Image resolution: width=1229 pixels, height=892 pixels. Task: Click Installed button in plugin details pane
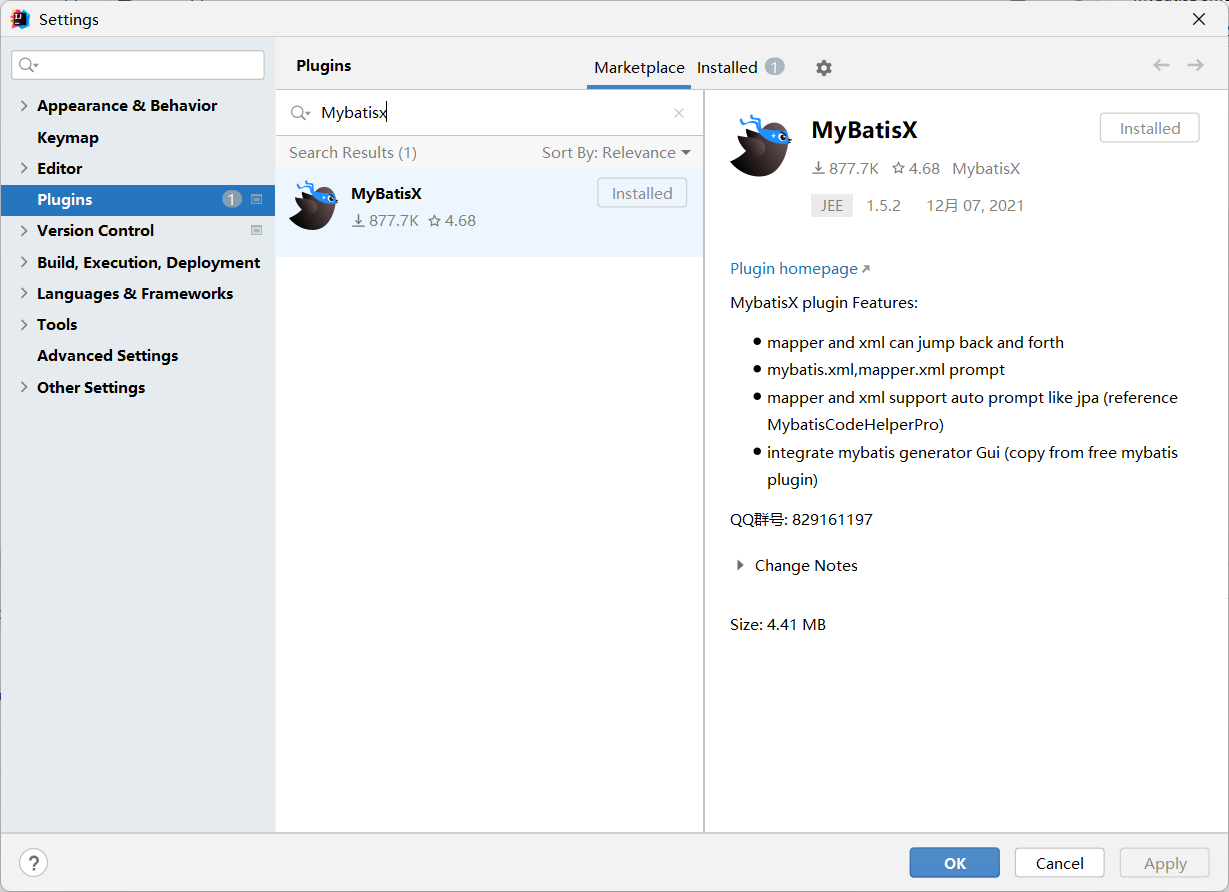pyautogui.click(x=1150, y=128)
